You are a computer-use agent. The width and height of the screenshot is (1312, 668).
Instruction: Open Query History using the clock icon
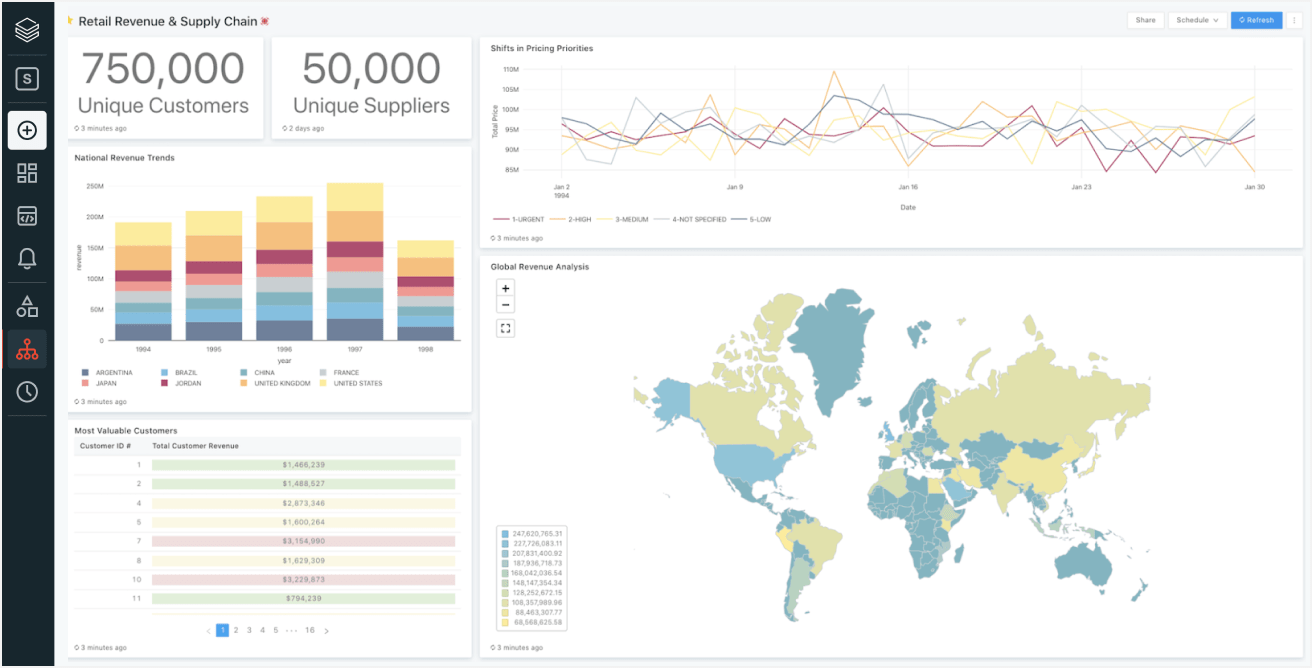27,391
